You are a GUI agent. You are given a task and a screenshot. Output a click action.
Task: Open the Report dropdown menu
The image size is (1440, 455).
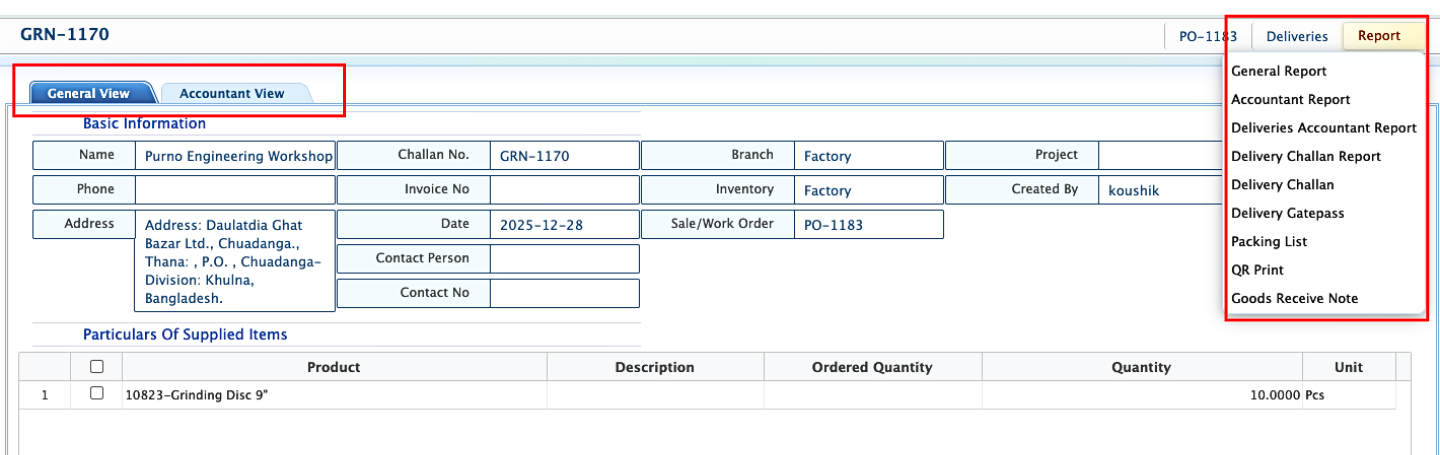(x=1379, y=36)
